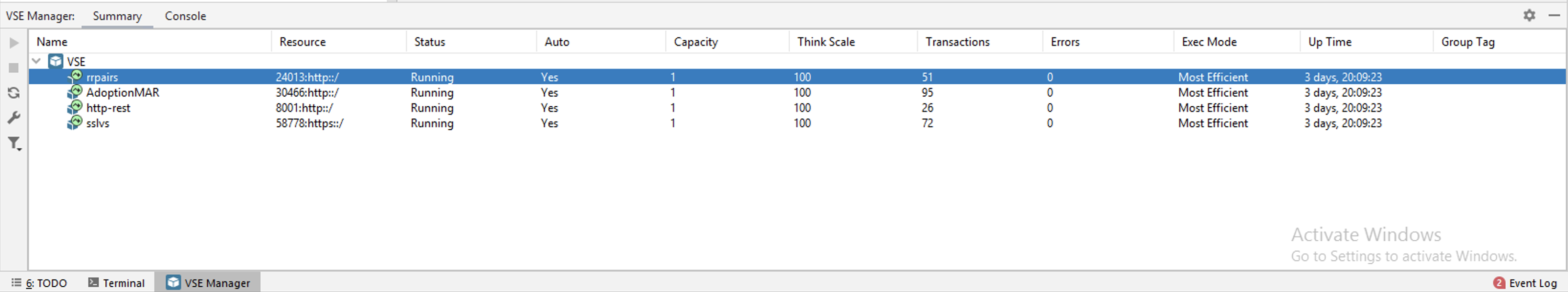Click the AdoptionMAR service icon

(74, 92)
